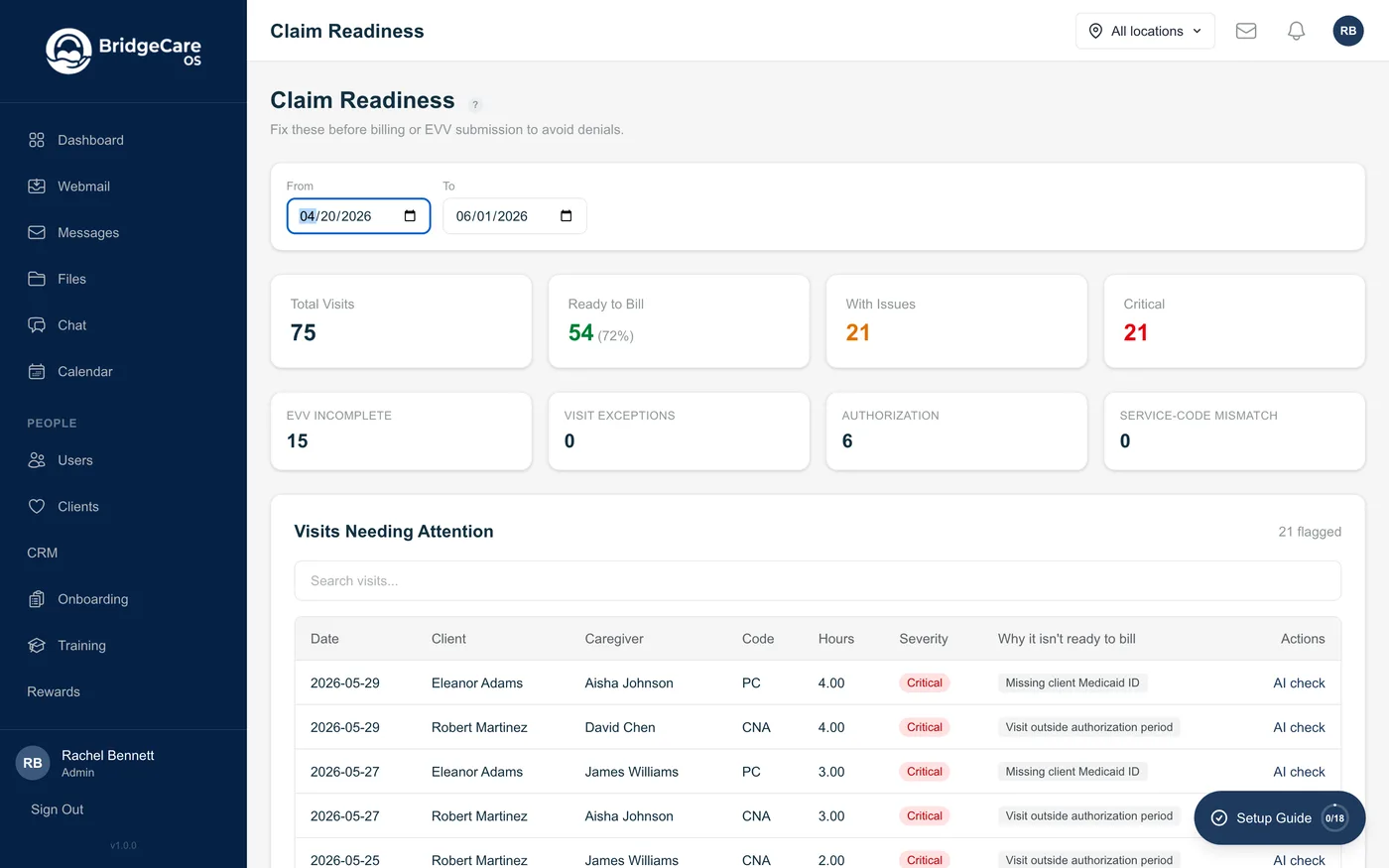Click the Date column header
Screen dimensions: 1389x868
(x=324, y=639)
